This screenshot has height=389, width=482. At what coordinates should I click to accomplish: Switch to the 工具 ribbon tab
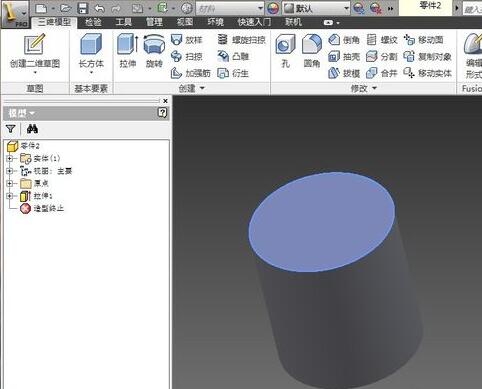tap(123, 22)
